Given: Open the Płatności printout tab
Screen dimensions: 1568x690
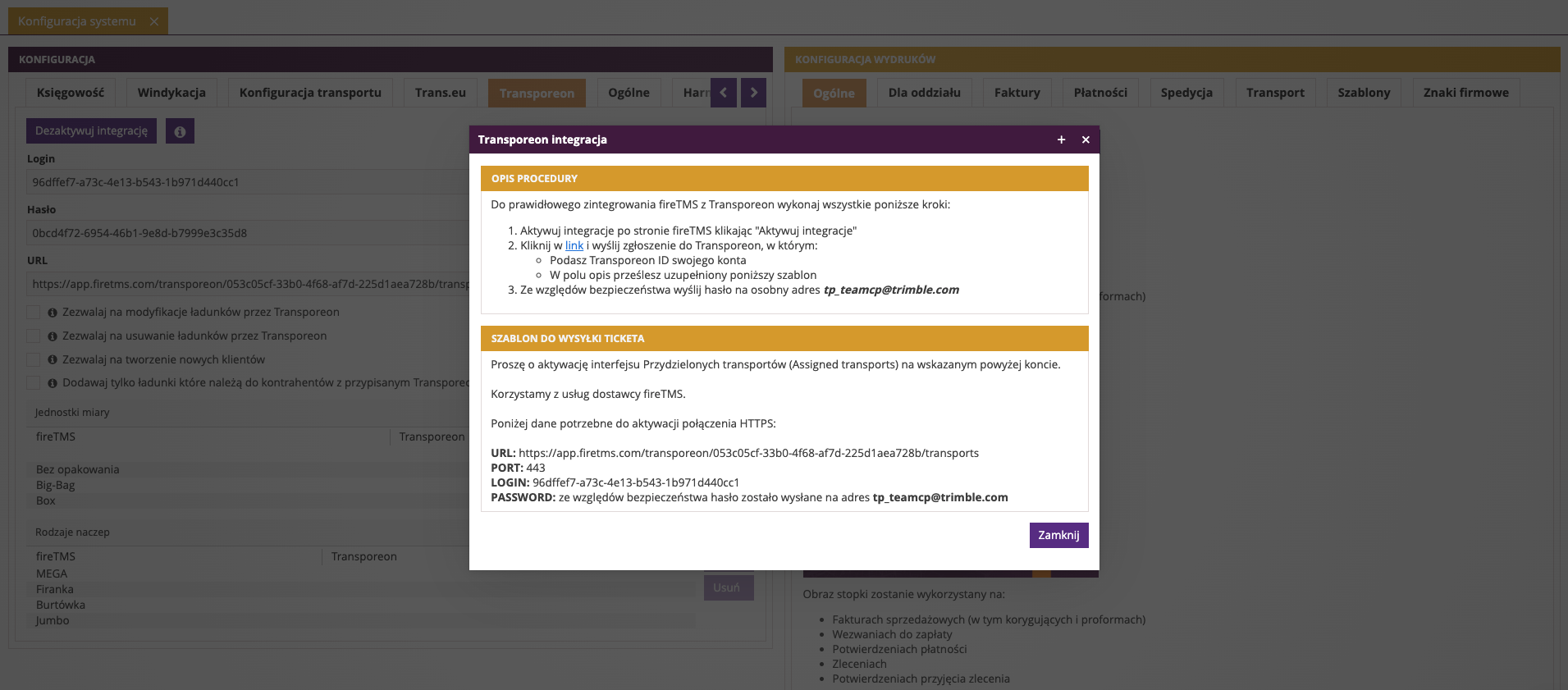Looking at the screenshot, I should pos(1100,93).
